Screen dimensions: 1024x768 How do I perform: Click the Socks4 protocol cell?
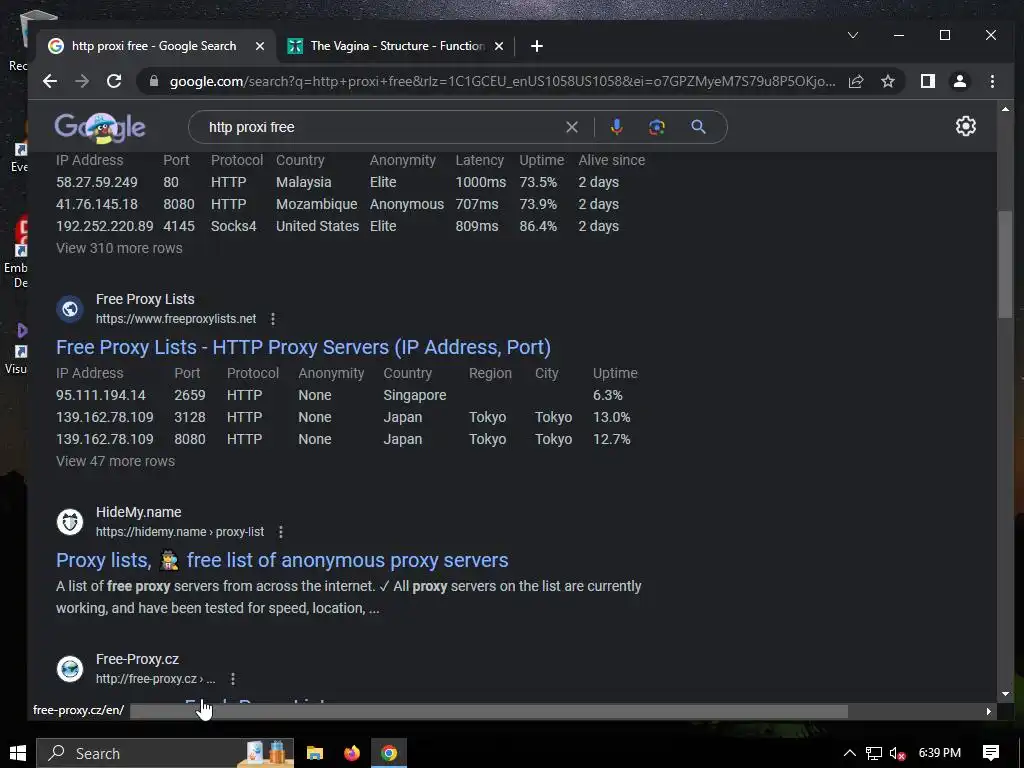(233, 226)
